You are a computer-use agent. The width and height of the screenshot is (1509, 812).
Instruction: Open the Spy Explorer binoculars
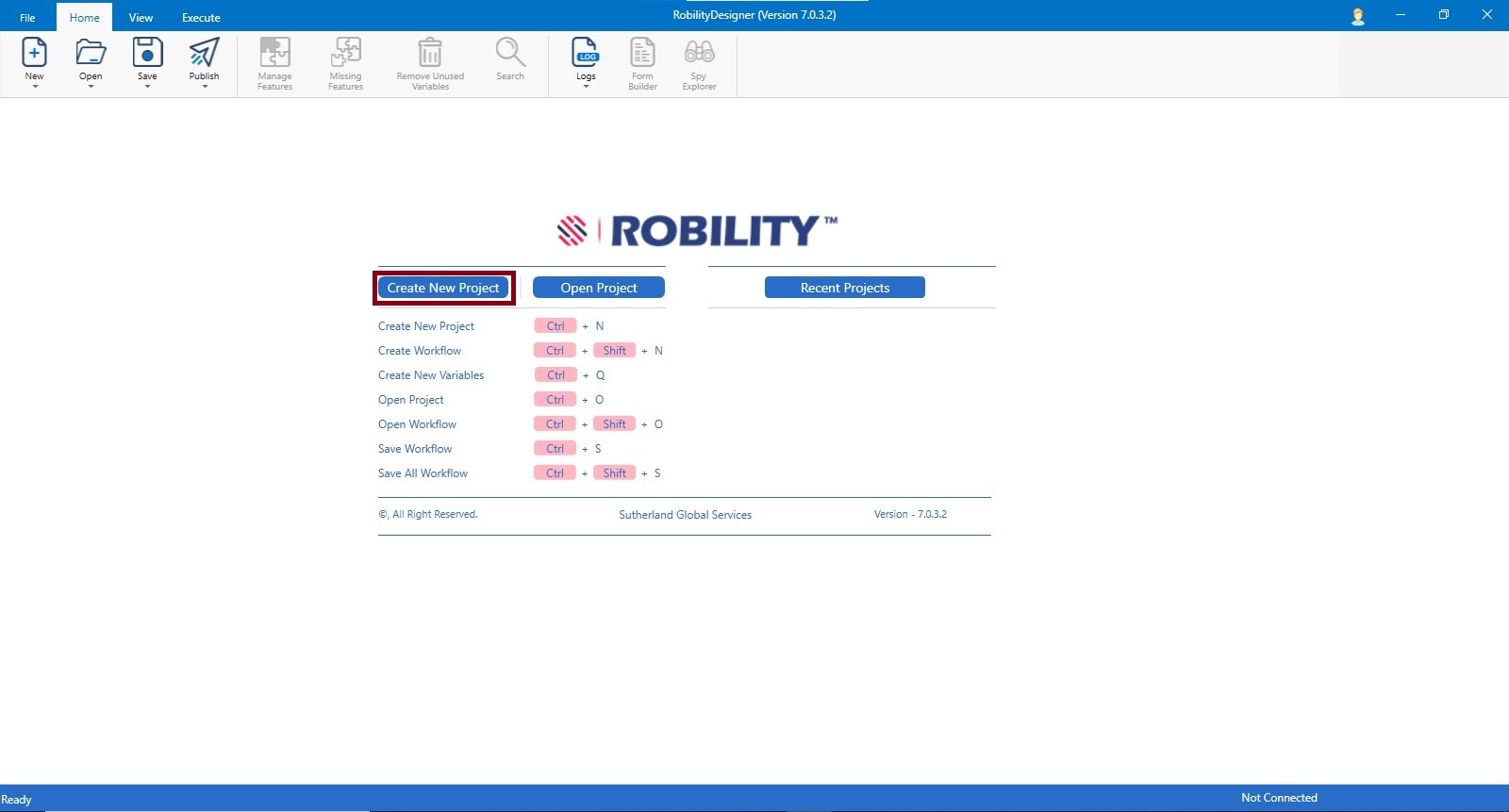(x=699, y=53)
